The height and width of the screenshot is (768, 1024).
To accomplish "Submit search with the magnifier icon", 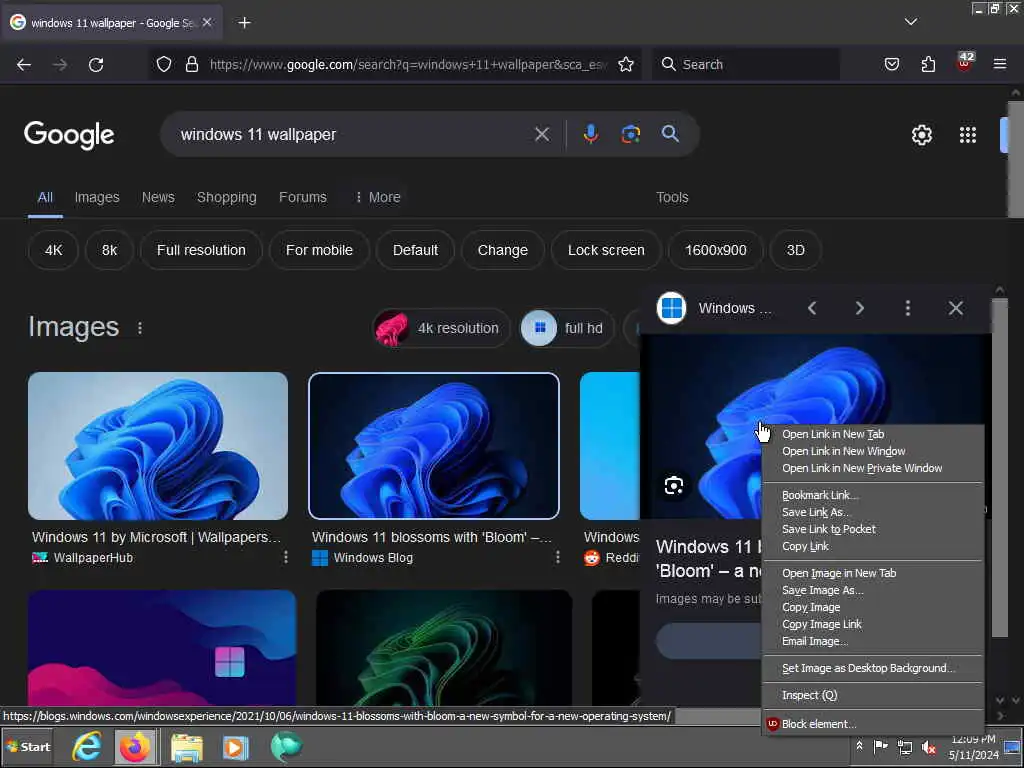I will click(670, 134).
